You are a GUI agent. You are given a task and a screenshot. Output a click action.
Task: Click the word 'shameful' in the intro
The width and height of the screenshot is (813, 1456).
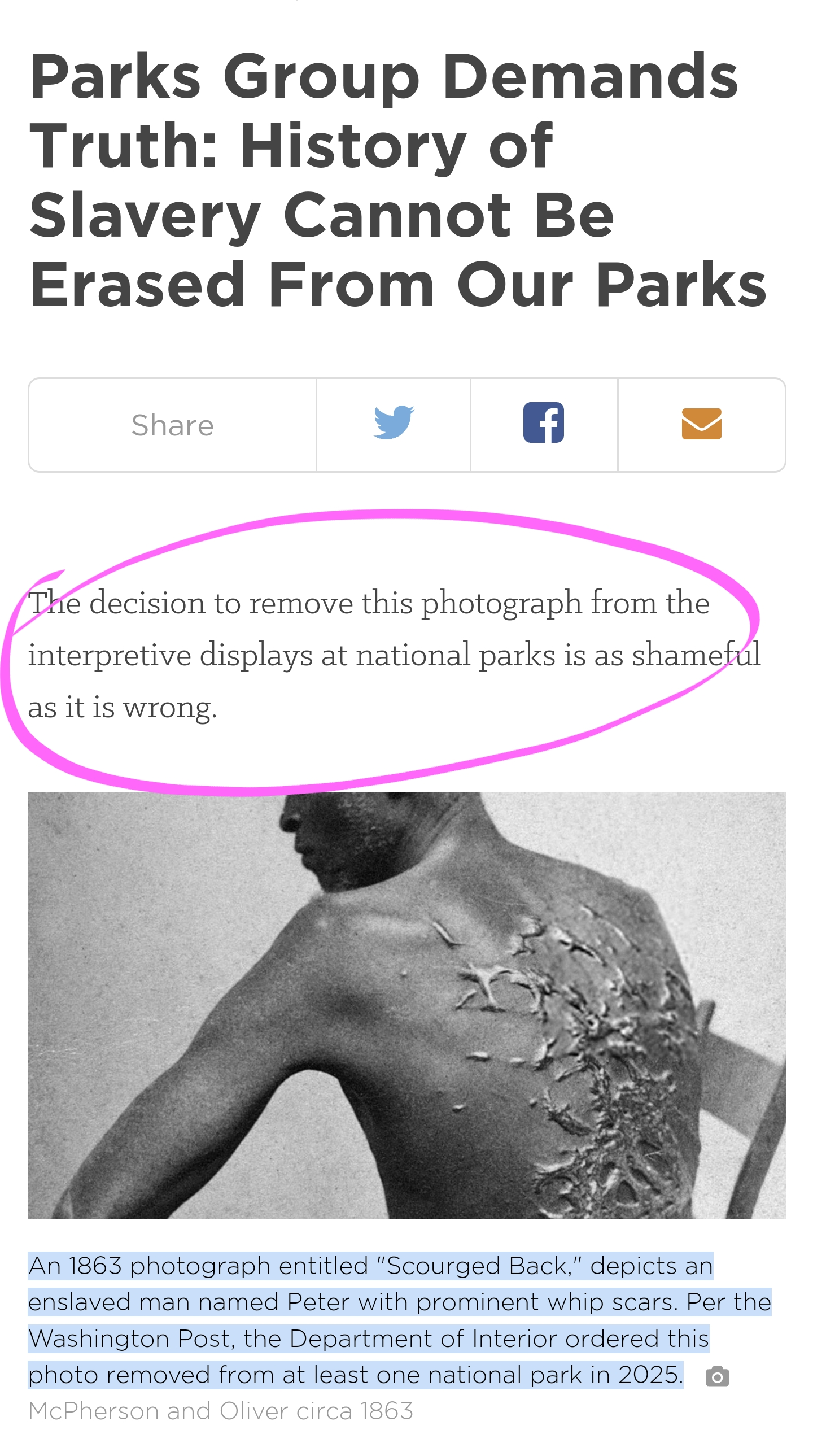(x=696, y=655)
